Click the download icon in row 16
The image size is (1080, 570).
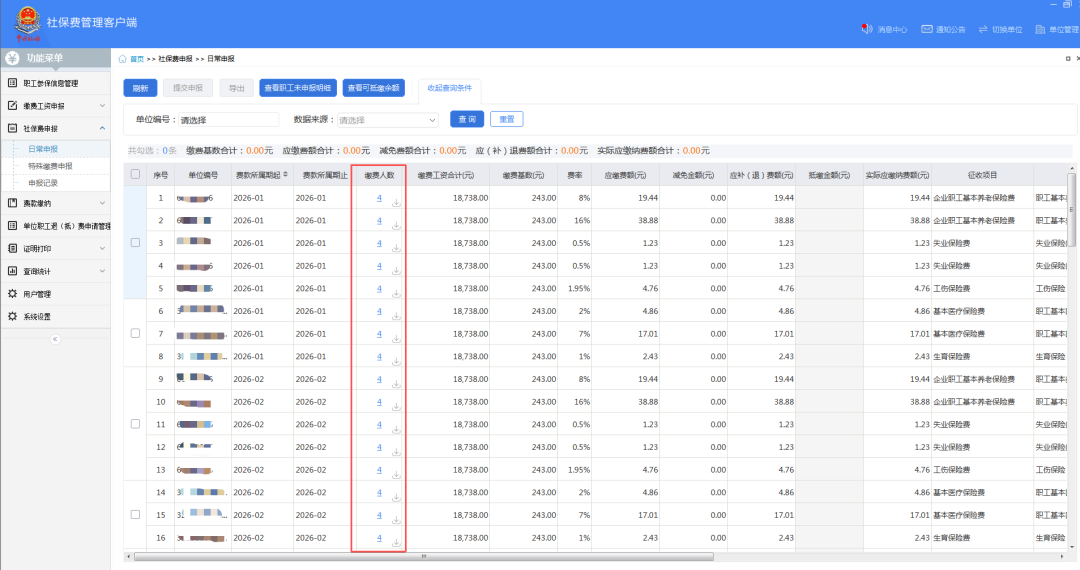point(397,543)
